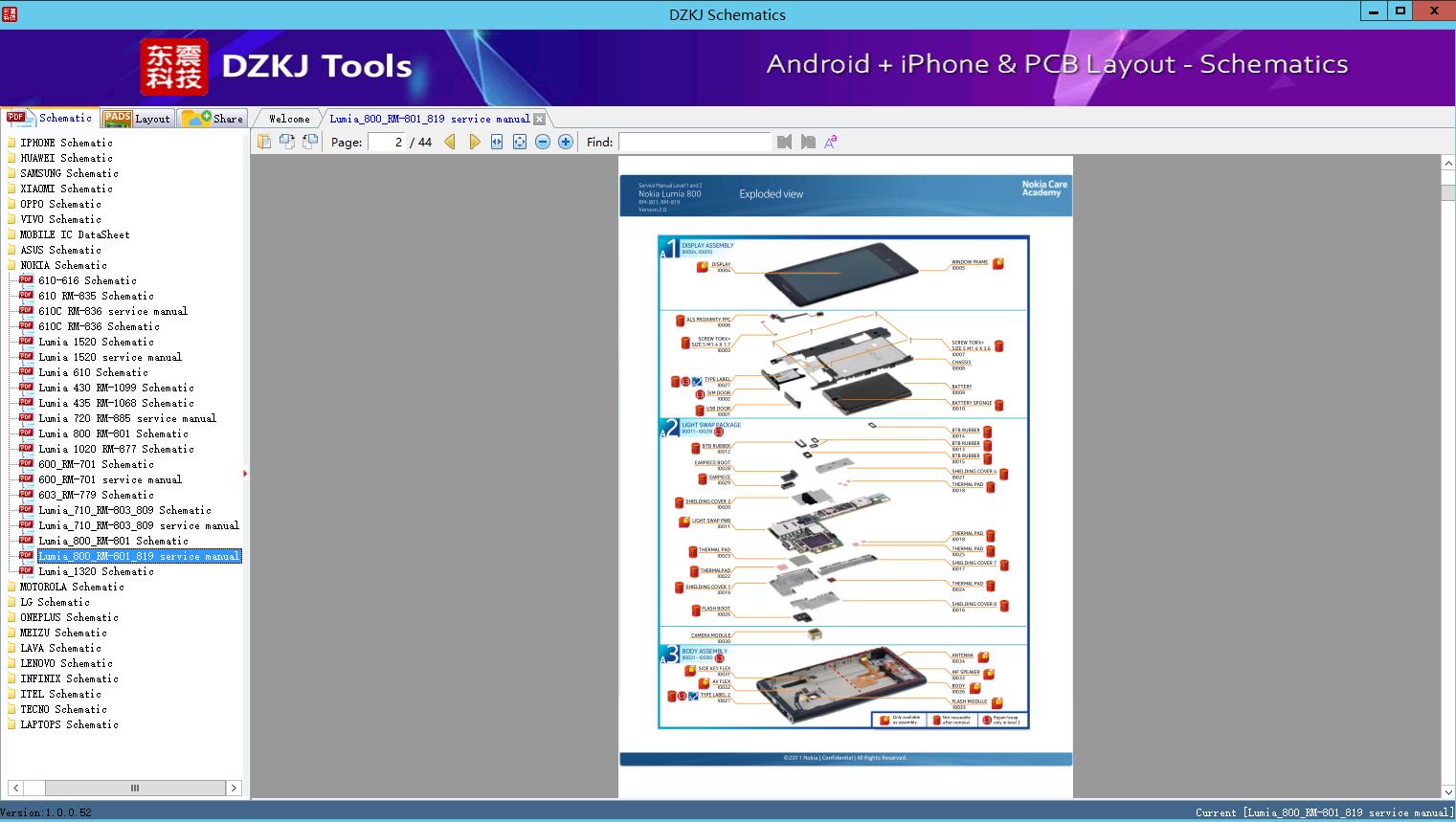Image resolution: width=1456 pixels, height=822 pixels.
Task: Open Lumia_710_RM-803_809 service manual
Action: pos(139,525)
